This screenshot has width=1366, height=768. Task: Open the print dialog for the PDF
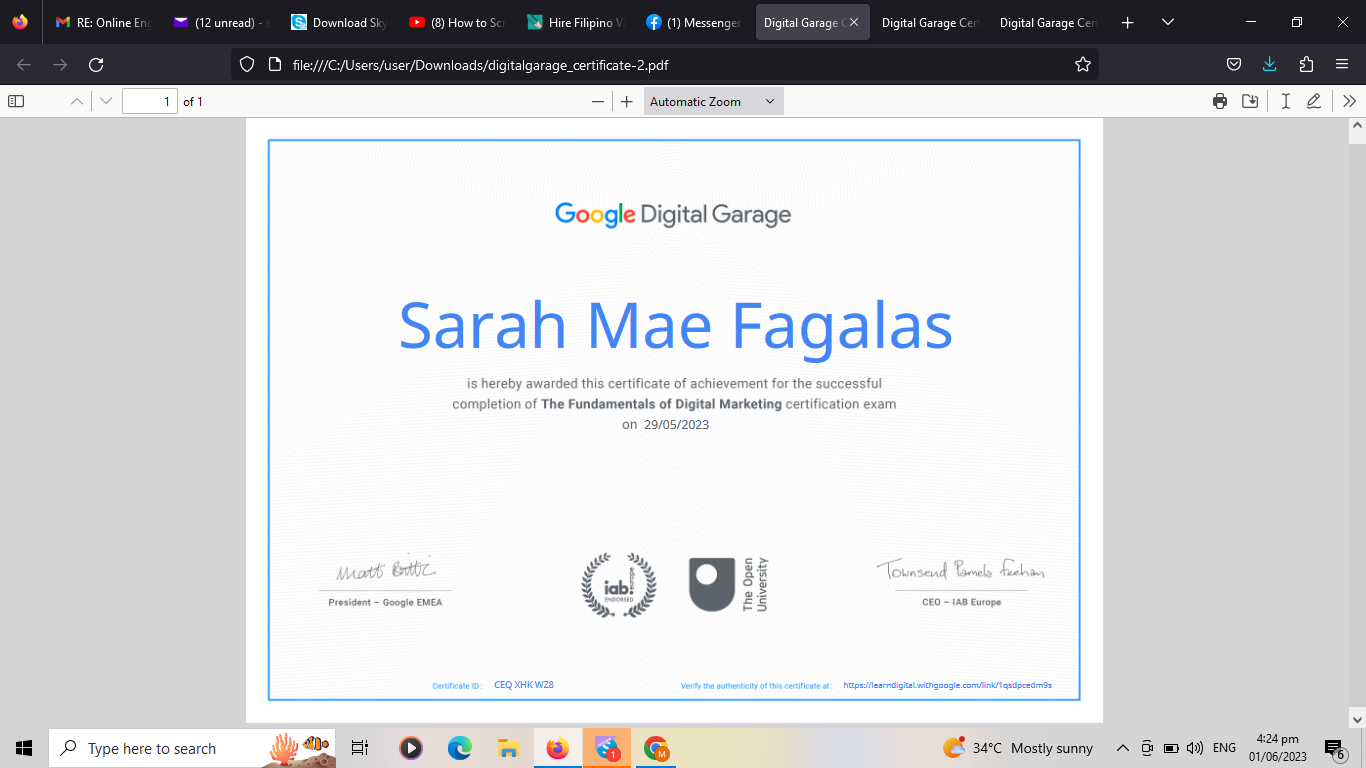pyautogui.click(x=1219, y=101)
